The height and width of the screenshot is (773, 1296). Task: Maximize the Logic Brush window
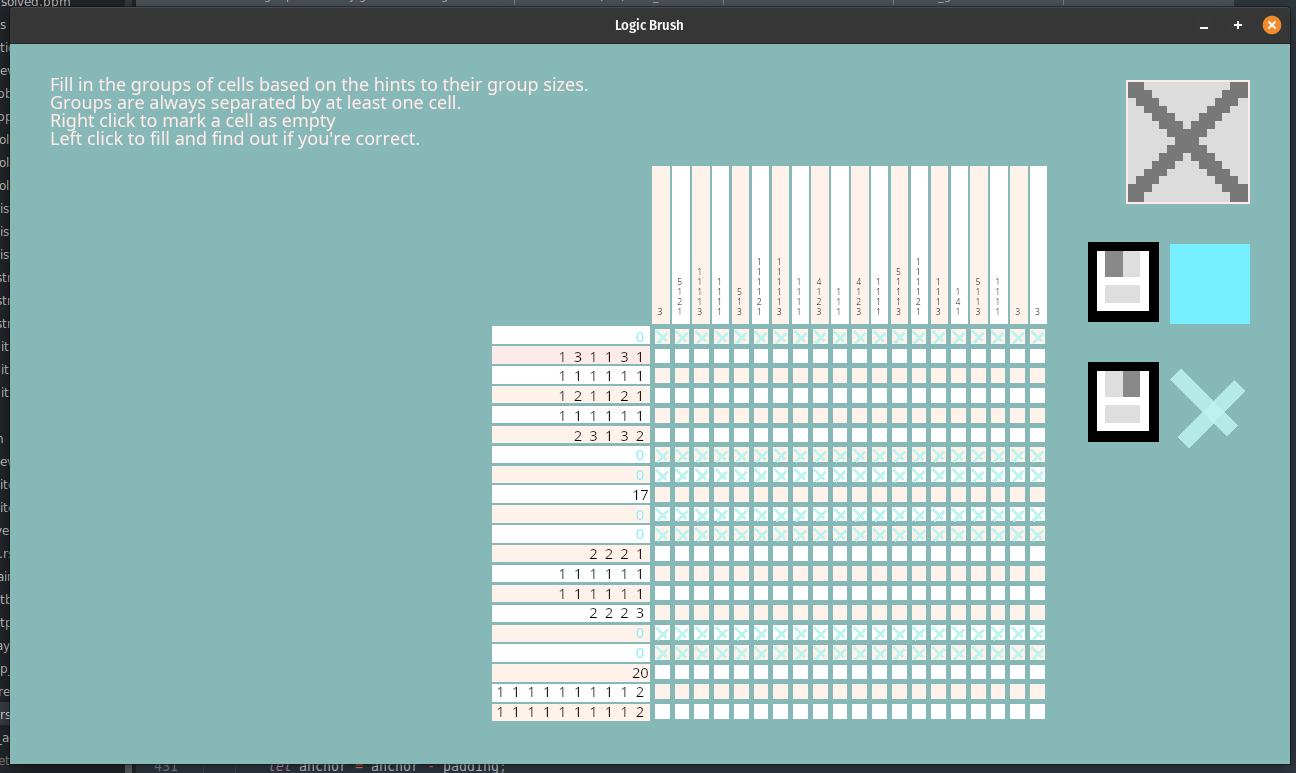[x=1238, y=25]
